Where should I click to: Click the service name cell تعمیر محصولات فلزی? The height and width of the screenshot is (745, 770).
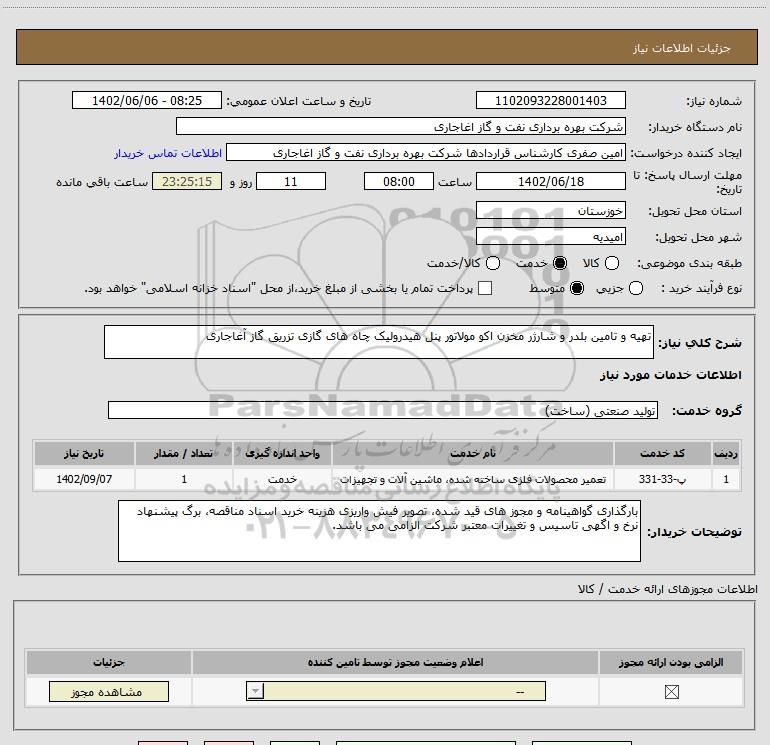(x=472, y=479)
